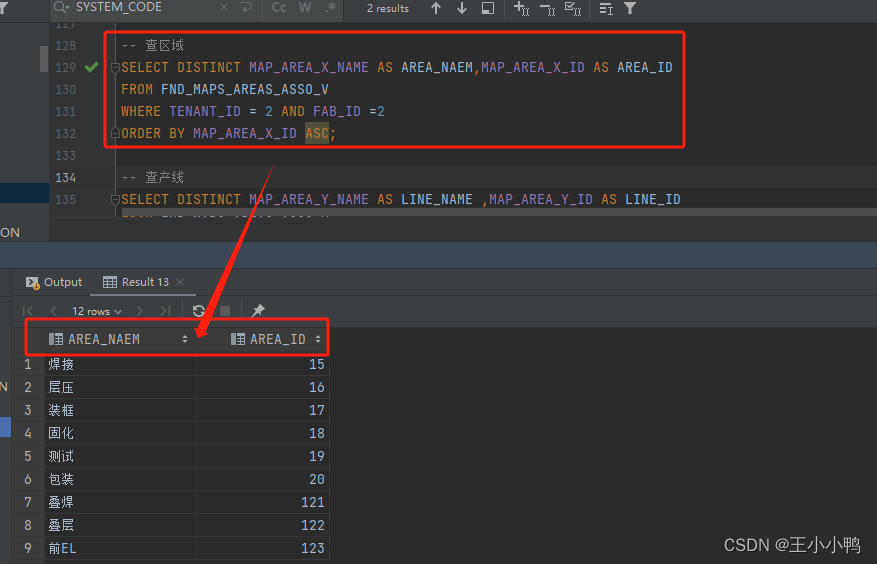Click the funnel icon at far left edge
This screenshot has width=877, height=564.
[x=3, y=8]
